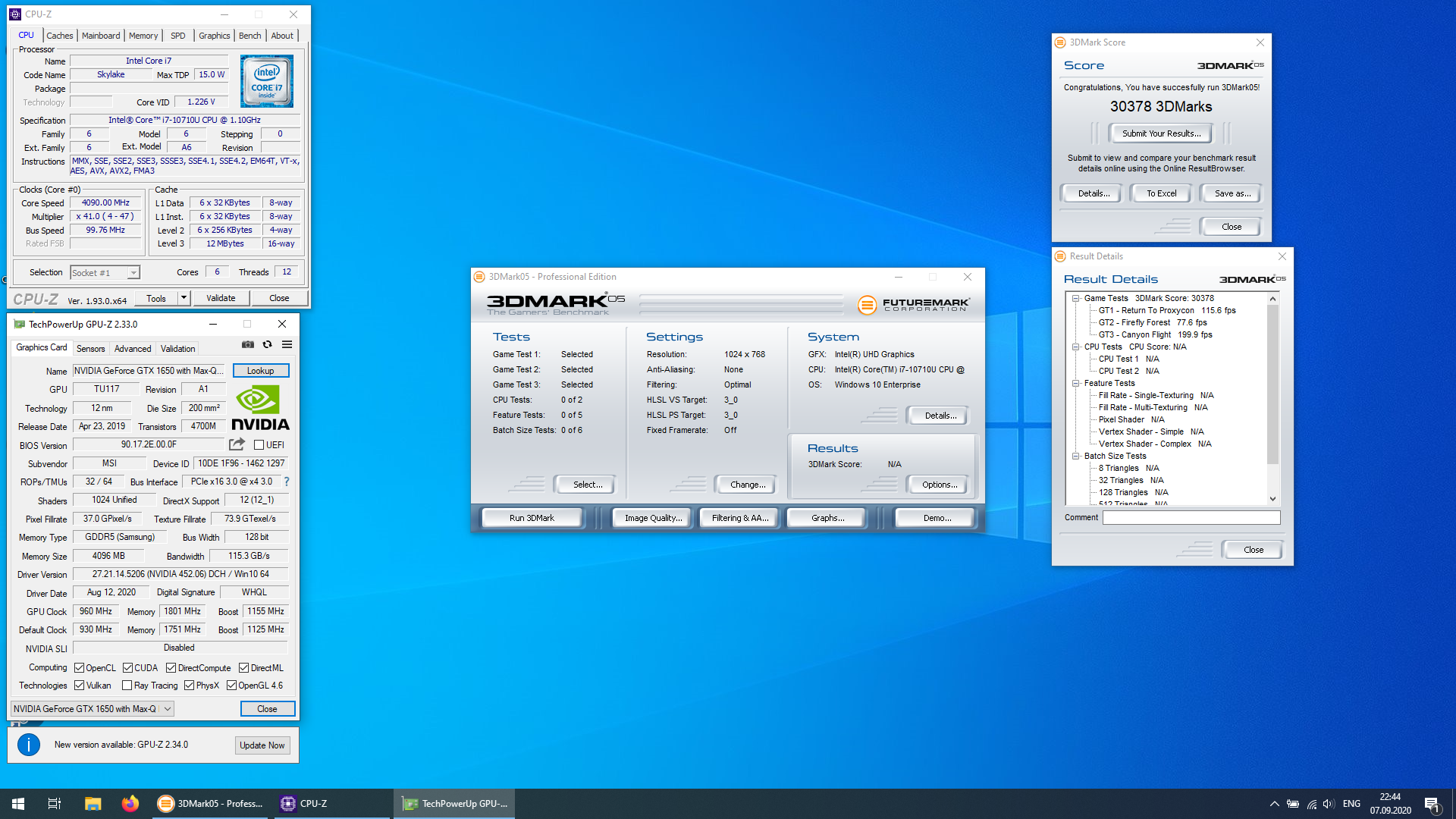The height and width of the screenshot is (819, 1456).
Task: Click the 3DMark Score window icon
Action: pos(1061,42)
